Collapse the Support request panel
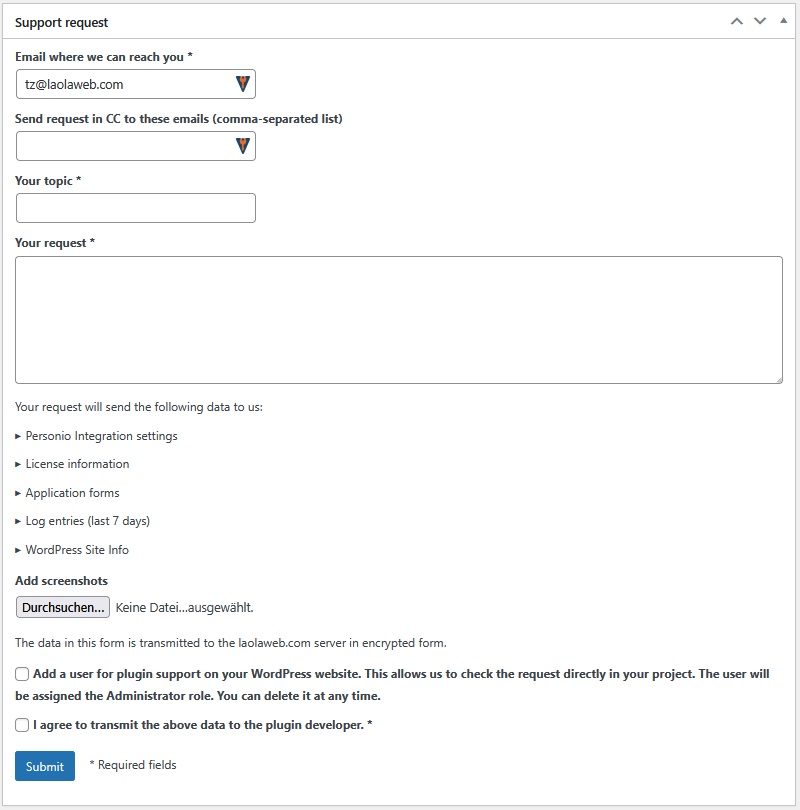This screenshot has height=810, width=800. coord(782,21)
